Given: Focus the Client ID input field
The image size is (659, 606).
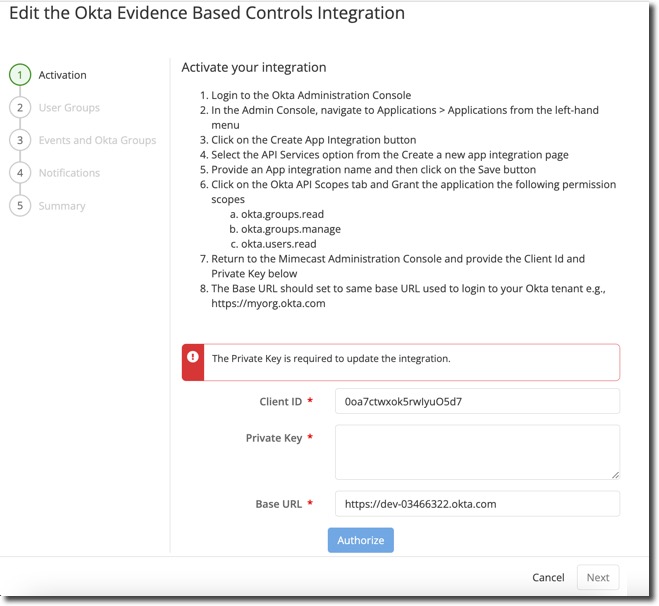Looking at the screenshot, I should (x=477, y=402).
